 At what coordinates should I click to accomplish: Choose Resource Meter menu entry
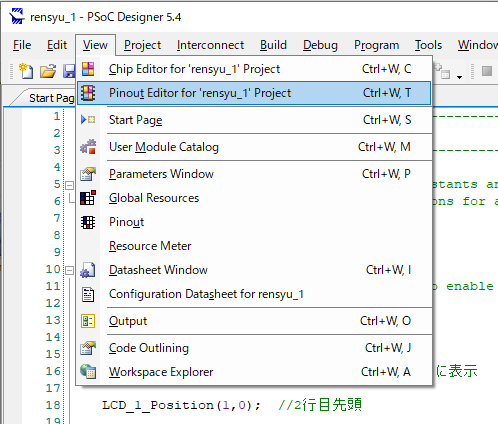[x=255, y=246]
